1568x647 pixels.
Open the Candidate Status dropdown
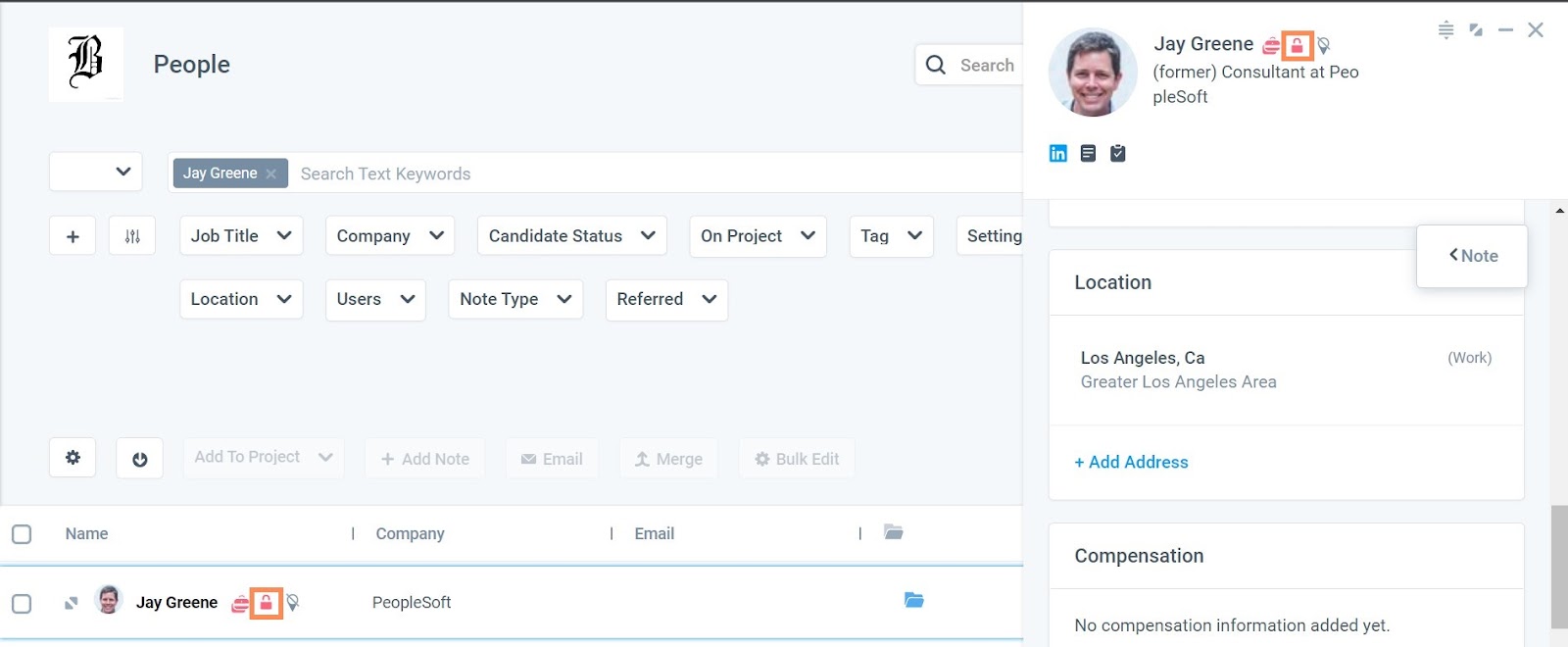pos(571,236)
